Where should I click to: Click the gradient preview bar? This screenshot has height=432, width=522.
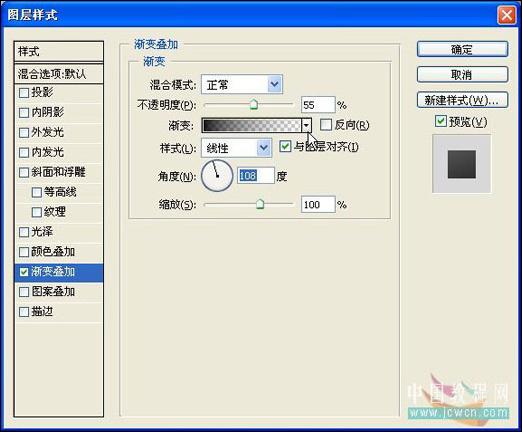tap(252, 126)
